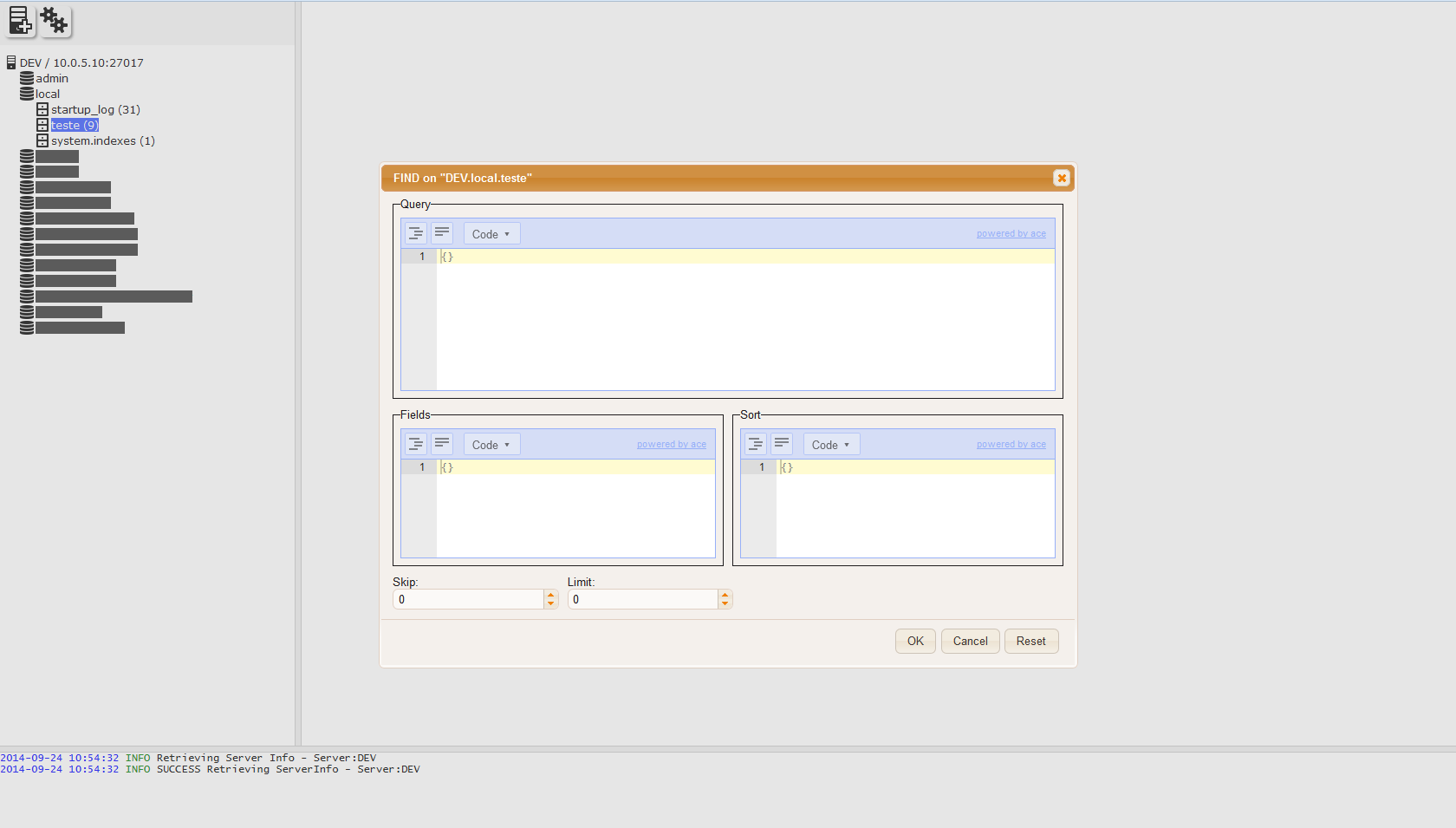The image size is (1456, 828).
Task: Add a new server connection
Action: (20, 21)
